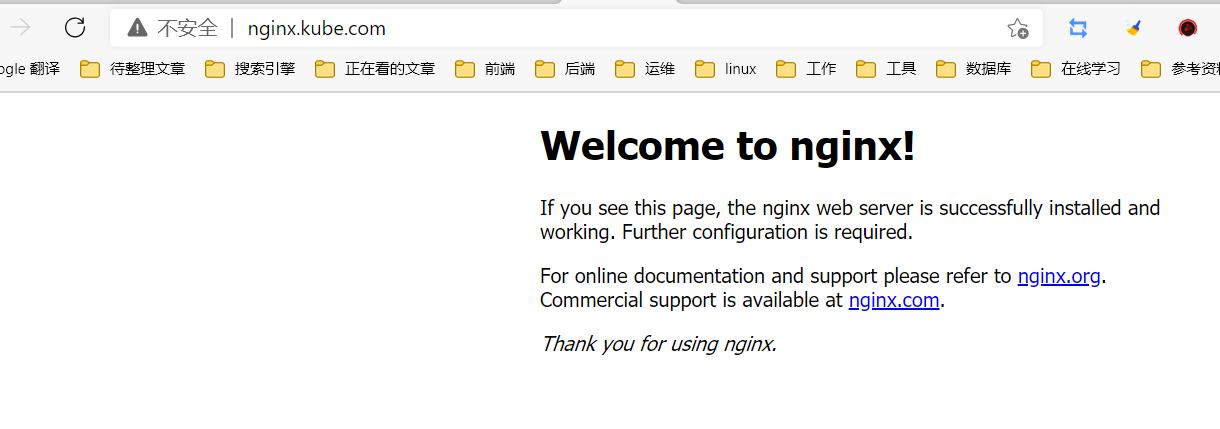The width and height of the screenshot is (1220, 429).
Task: Open the 参考资料 bookmark folder
Action: coord(1181,69)
